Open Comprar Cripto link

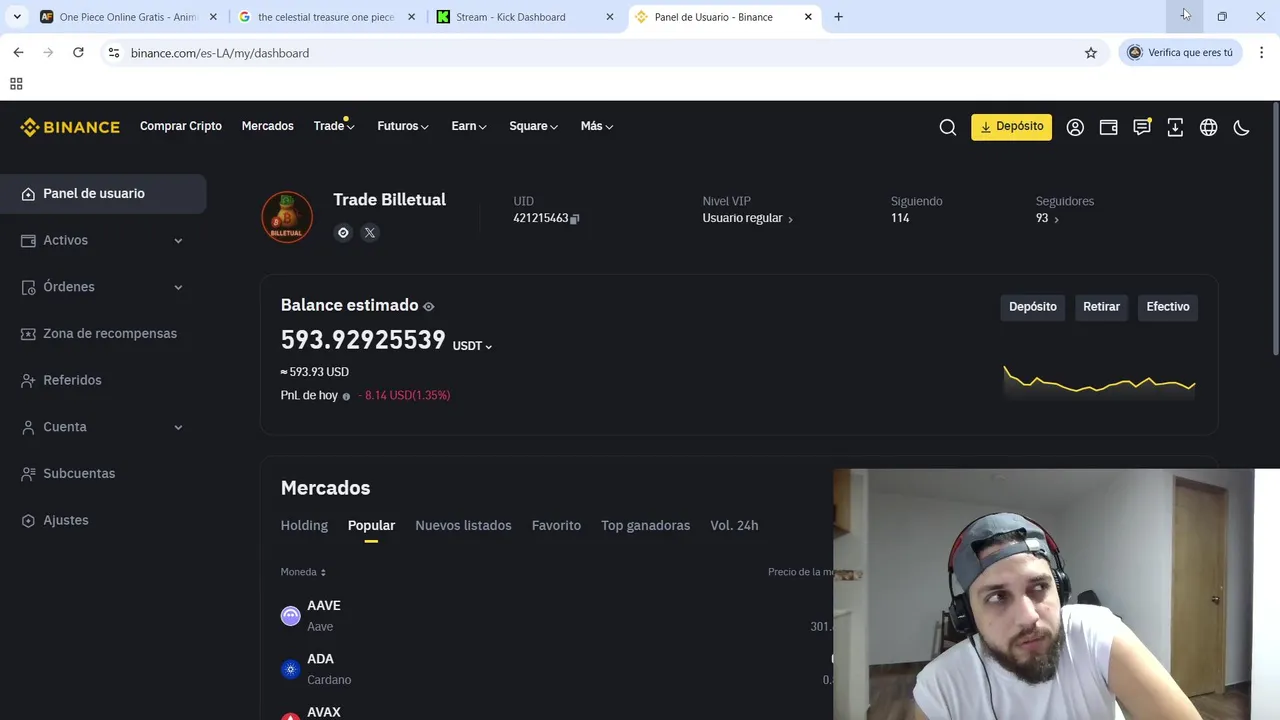[181, 126]
